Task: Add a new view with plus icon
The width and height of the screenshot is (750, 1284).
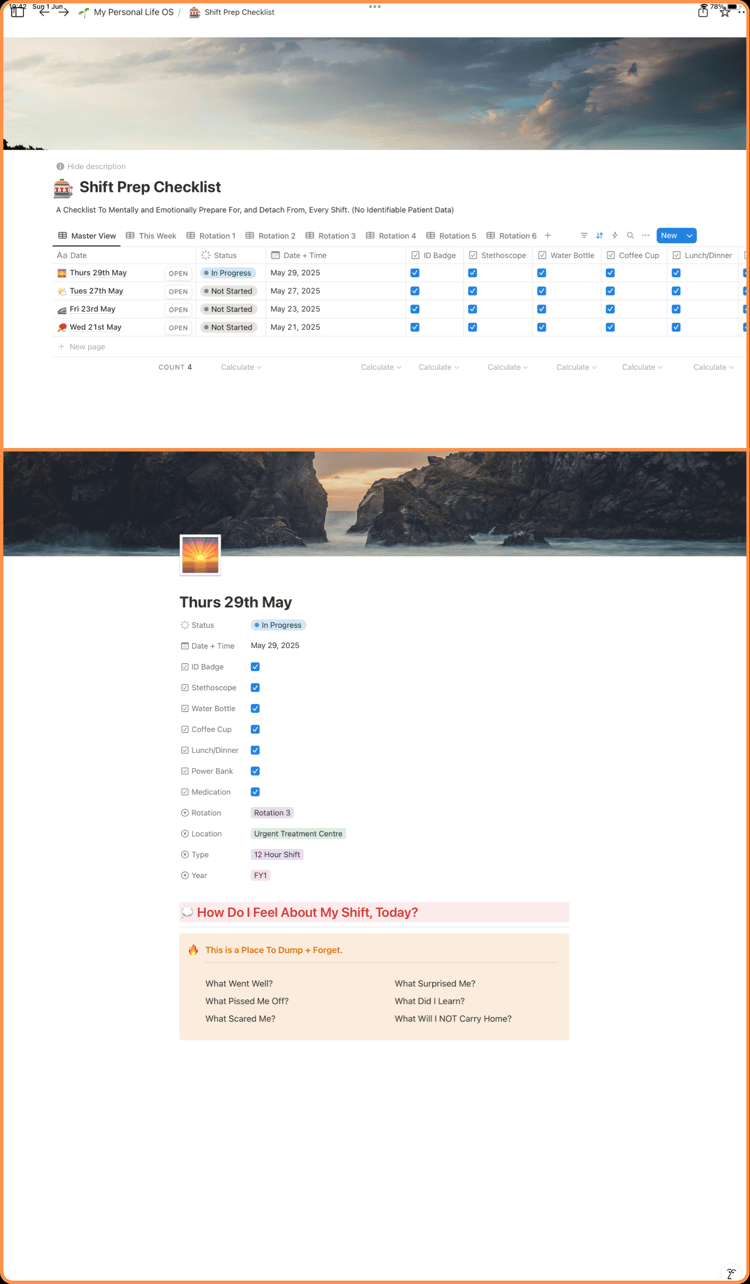Action: (x=548, y=236)
